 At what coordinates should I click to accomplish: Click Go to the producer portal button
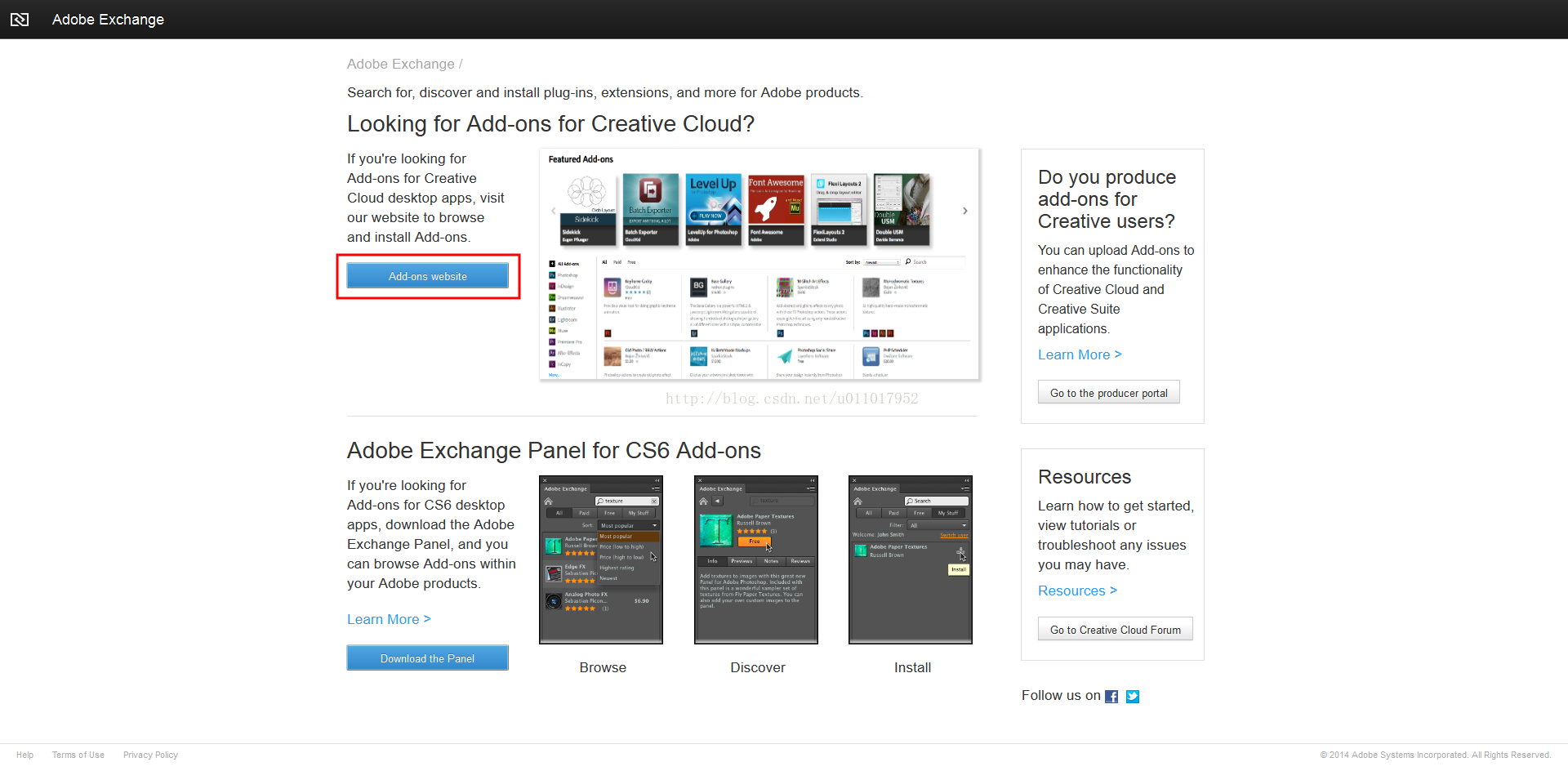click(1109, 393)
